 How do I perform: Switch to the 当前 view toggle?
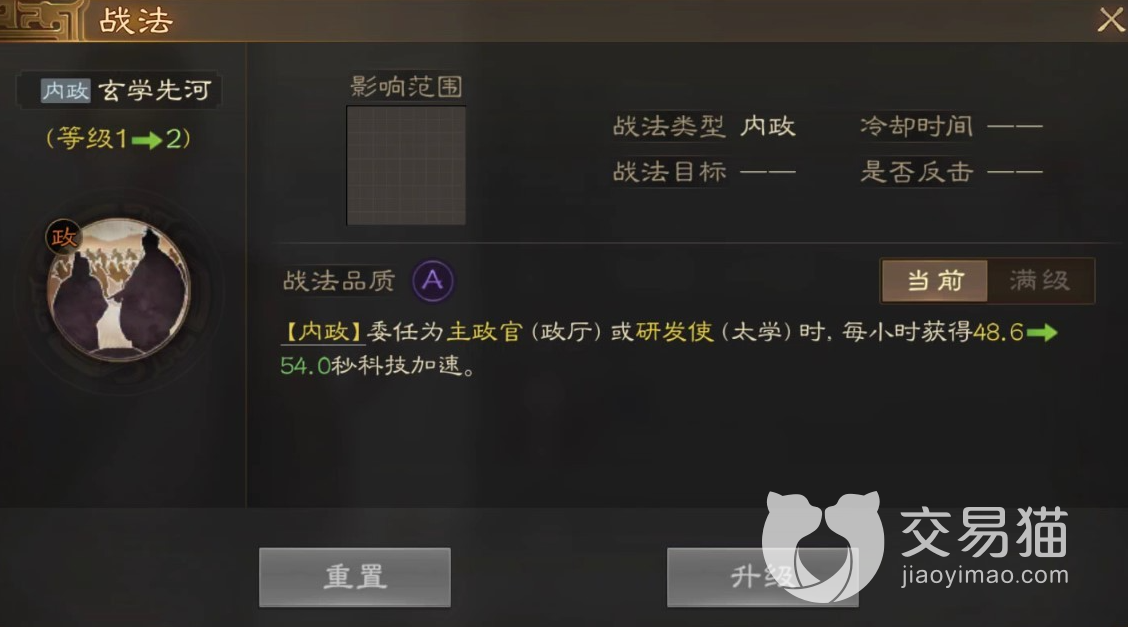click(x=934, y=280)
